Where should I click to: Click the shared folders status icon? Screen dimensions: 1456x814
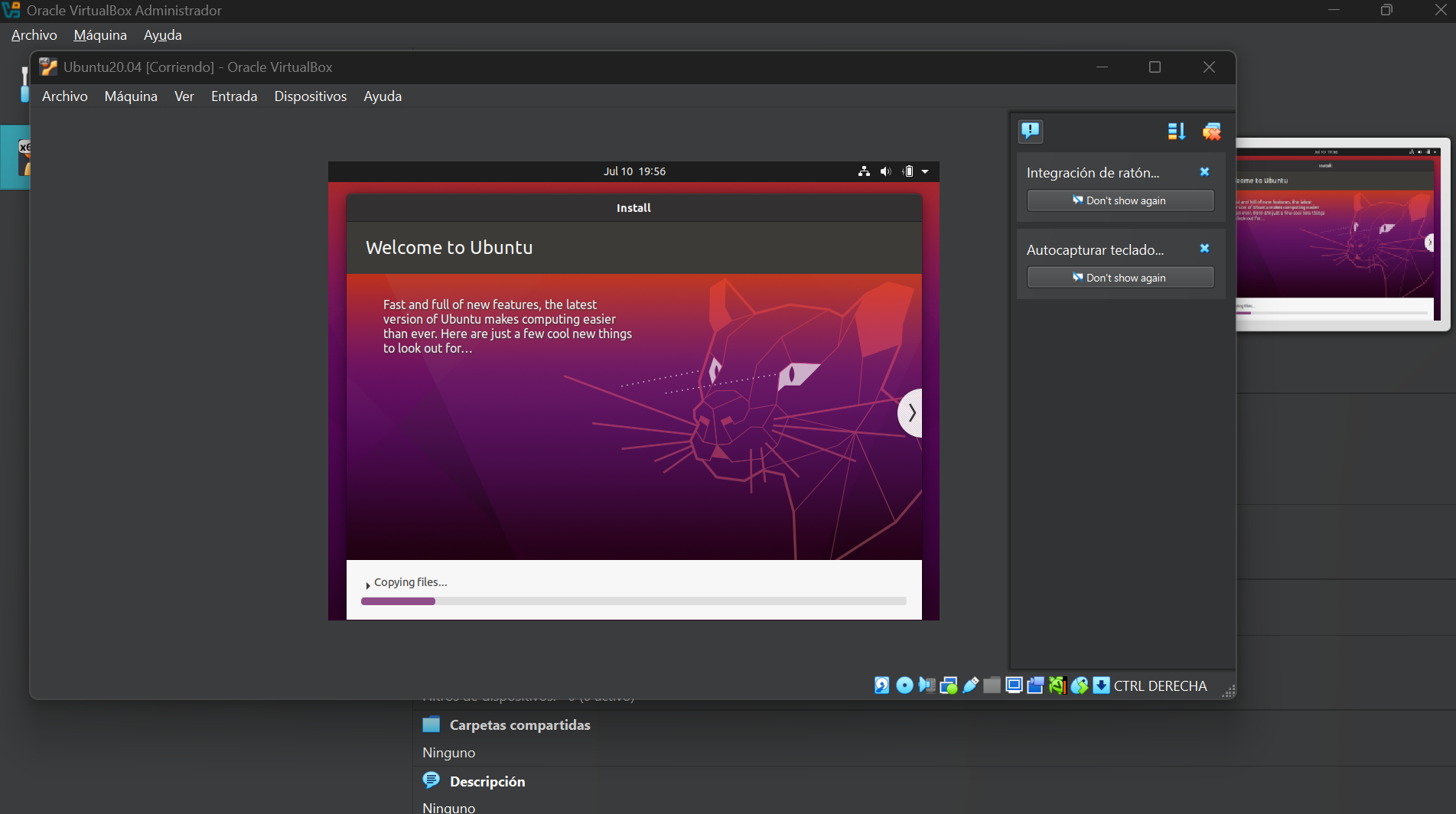tap(992, 685)
